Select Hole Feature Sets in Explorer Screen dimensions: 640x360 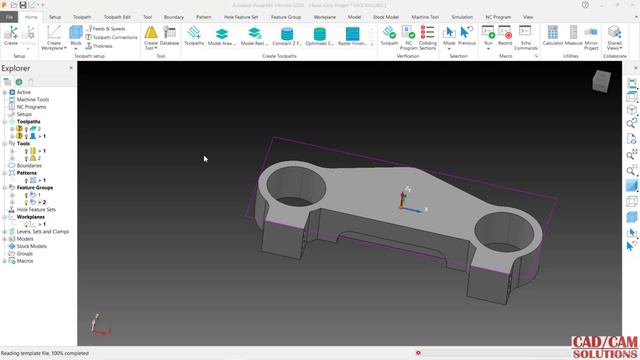[36, 210]
